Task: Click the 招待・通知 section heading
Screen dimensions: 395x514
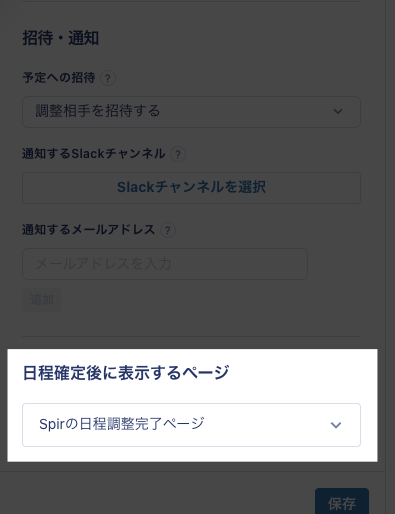Action: click(x=61, y=38)
